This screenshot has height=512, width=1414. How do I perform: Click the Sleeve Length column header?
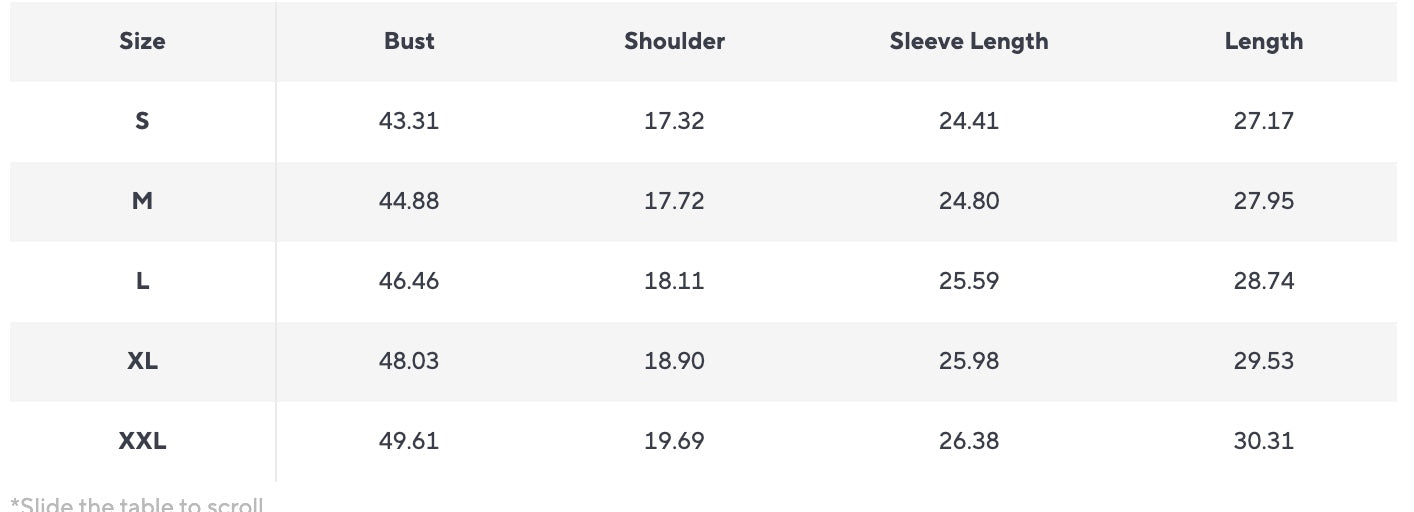pos(968,41)
